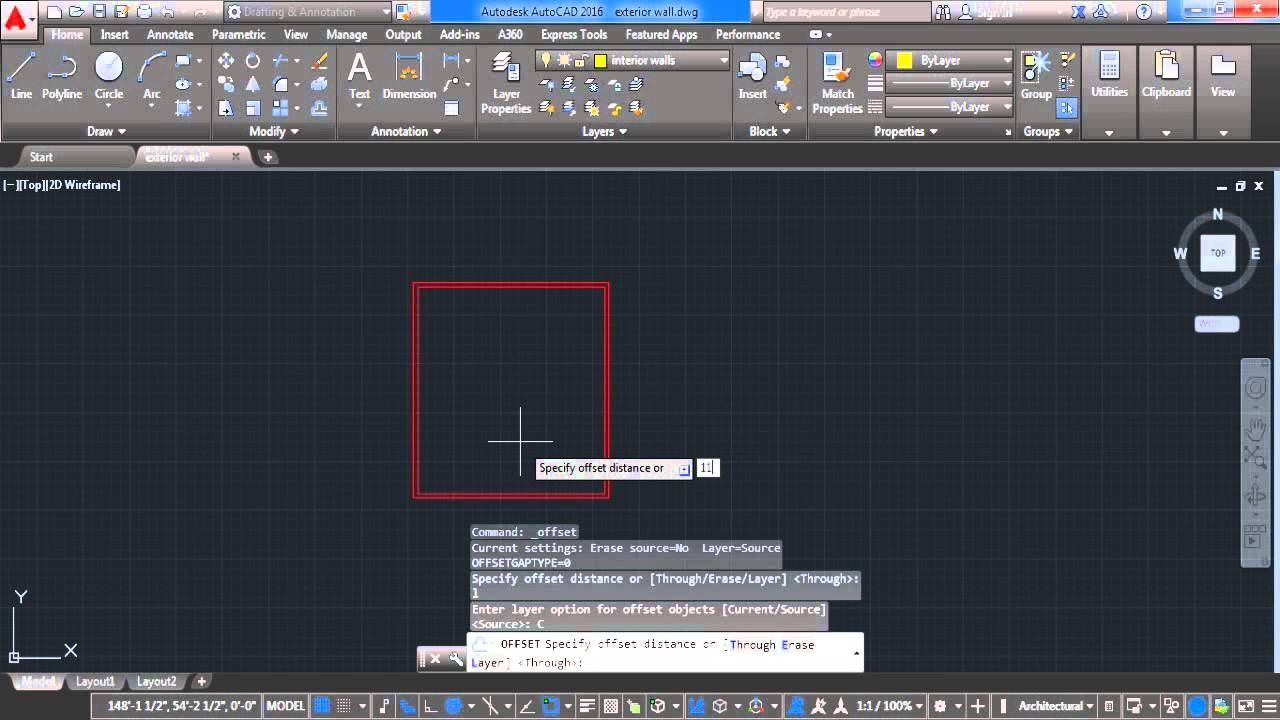Select the Offset tool in Modify panel
1280x720 pixels.
click(320, 108)
